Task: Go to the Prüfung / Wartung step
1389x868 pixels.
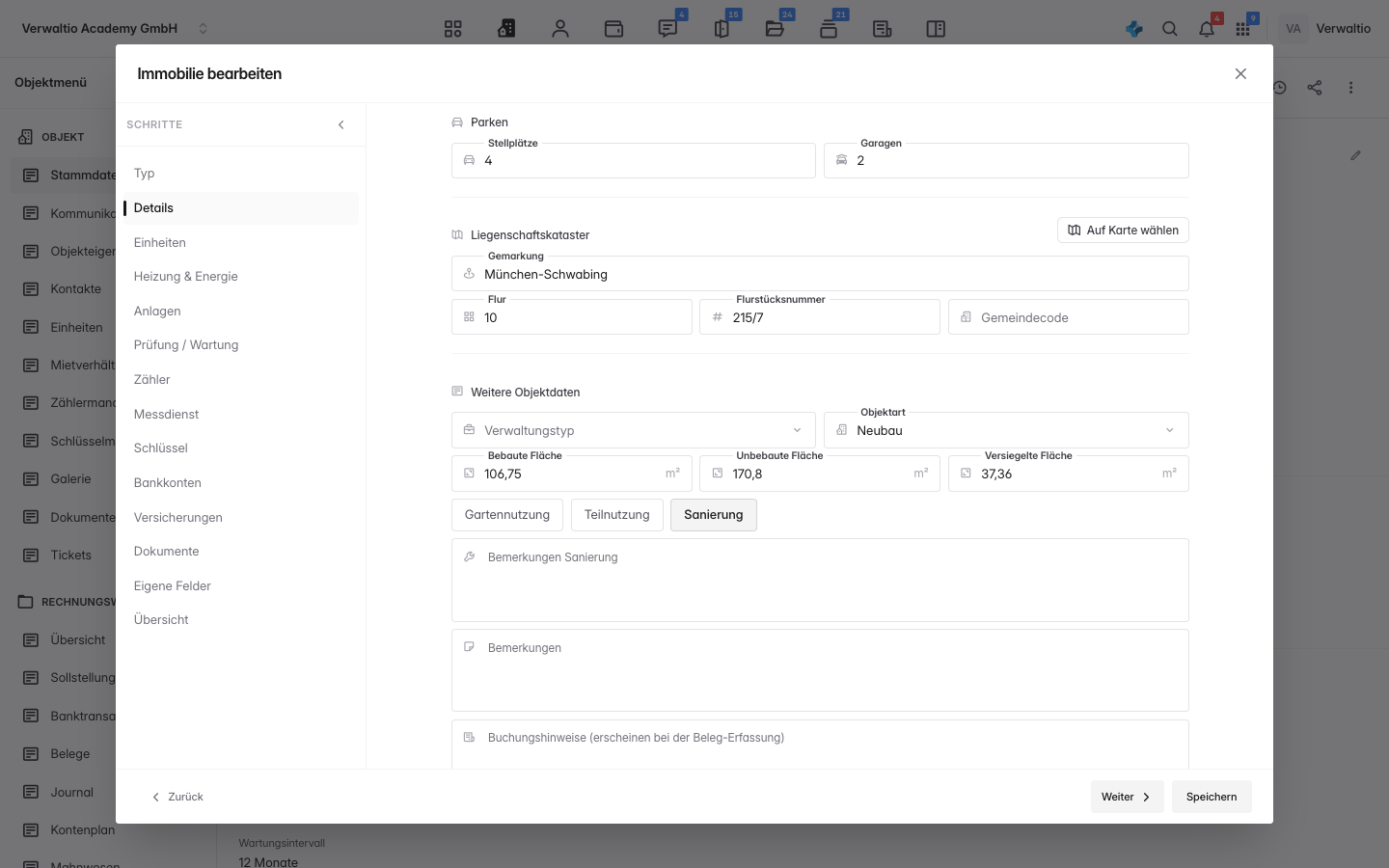Action: click(241, 345)
